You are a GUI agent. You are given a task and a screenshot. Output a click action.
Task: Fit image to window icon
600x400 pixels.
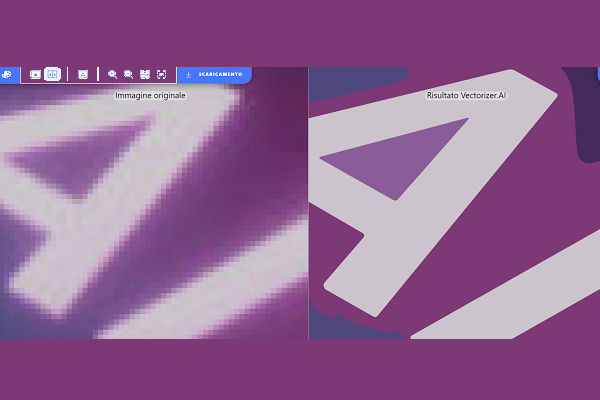click(x=145, y=74)
